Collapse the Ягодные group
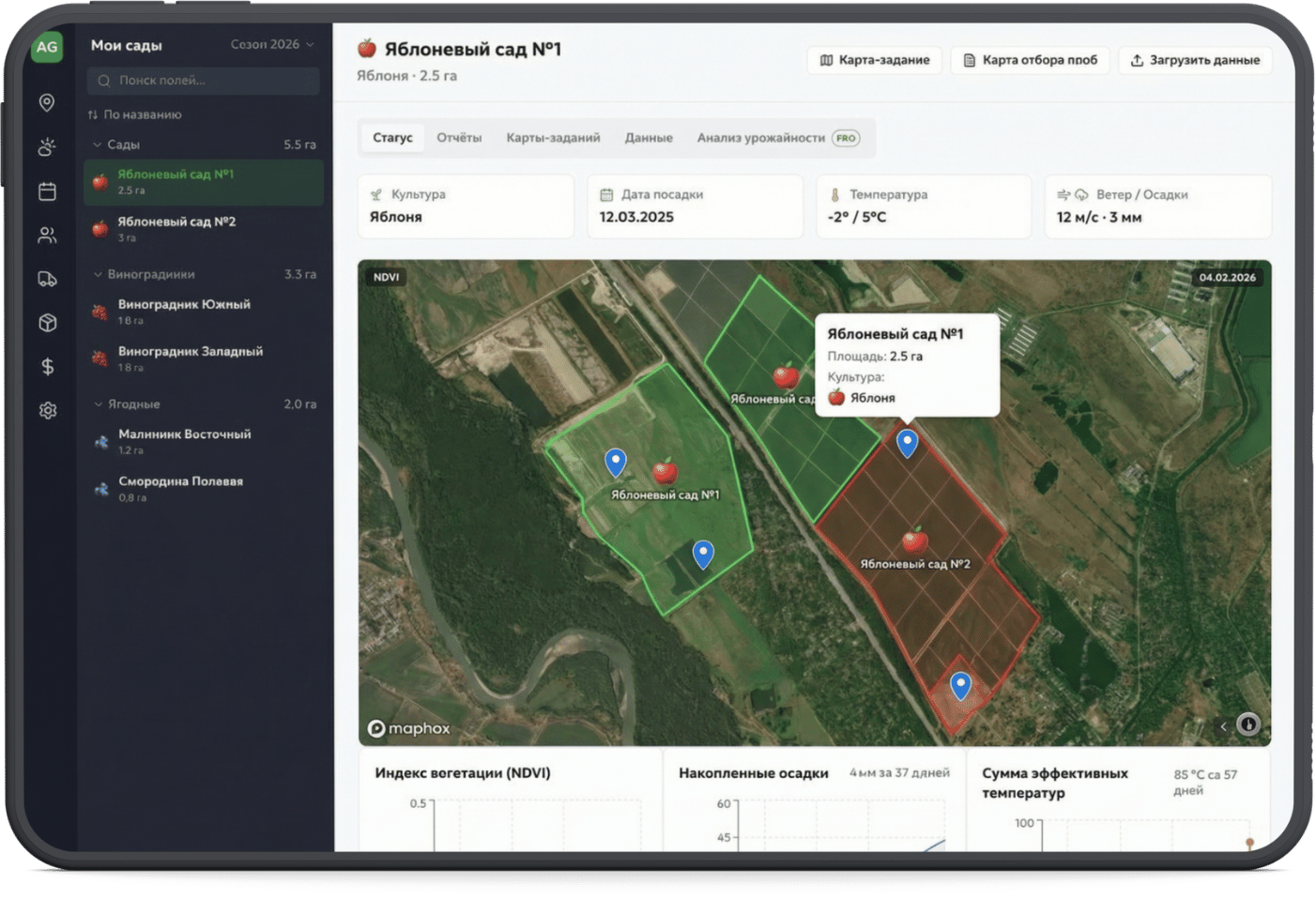 click(98, 404)
